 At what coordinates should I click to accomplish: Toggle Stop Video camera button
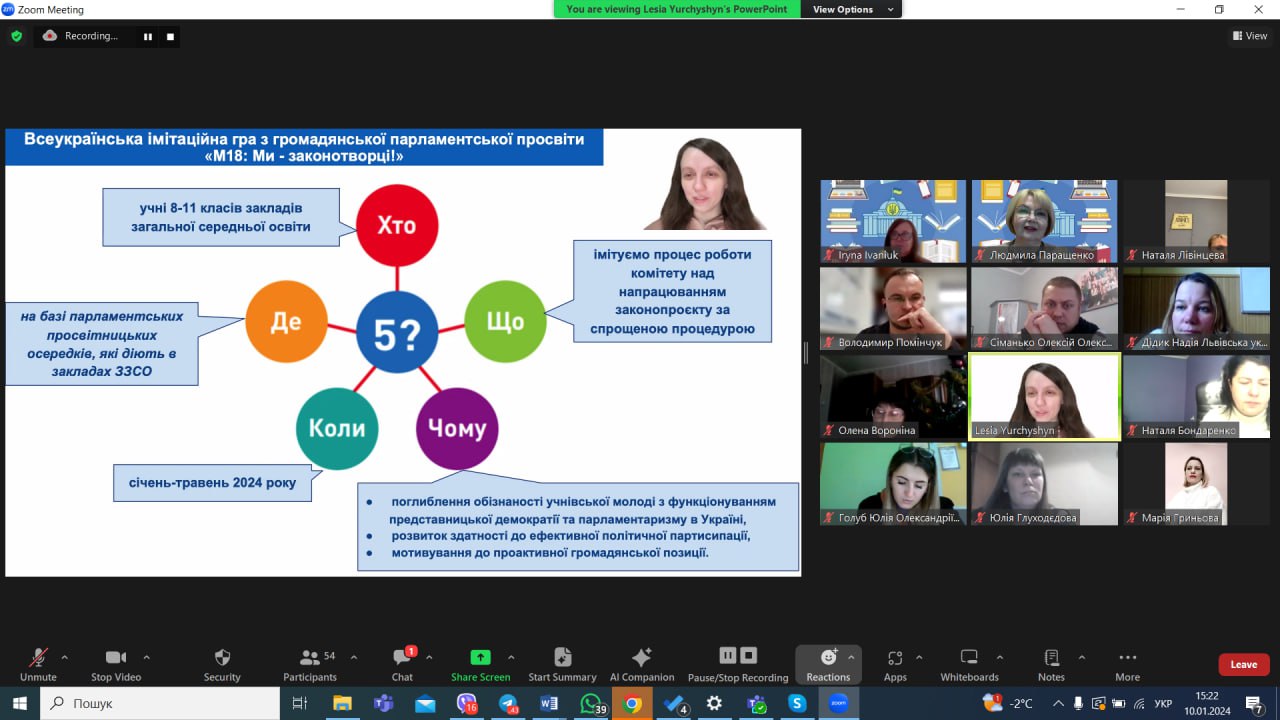coord(116,664)
